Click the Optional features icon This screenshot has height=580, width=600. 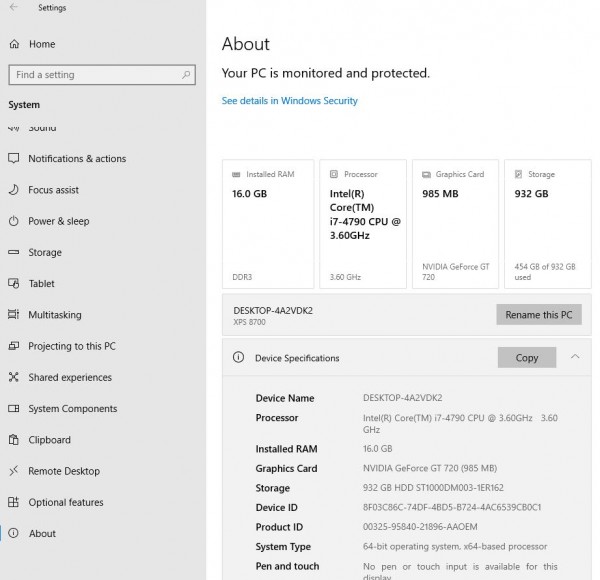(14, 502)
